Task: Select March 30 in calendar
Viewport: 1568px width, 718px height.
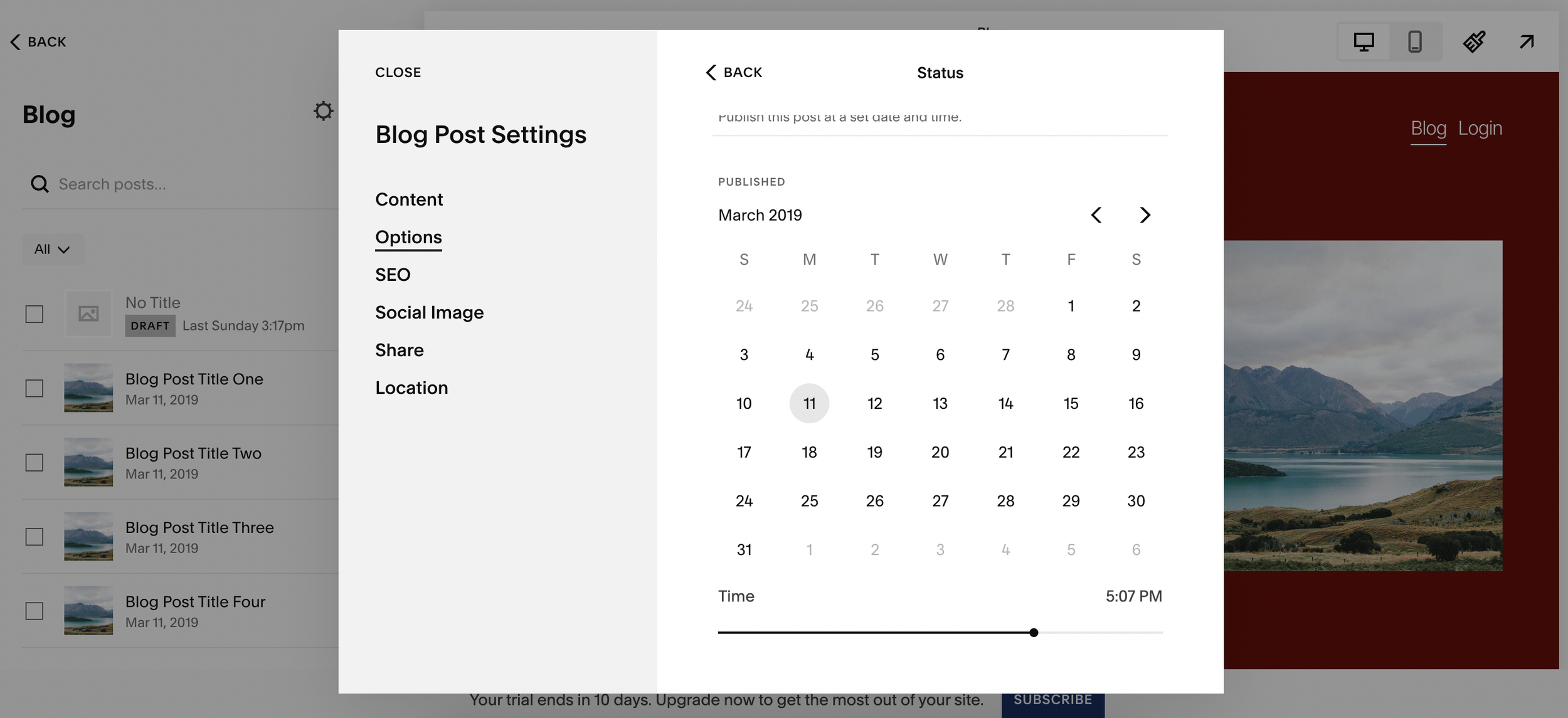Action: (1136, 501)
